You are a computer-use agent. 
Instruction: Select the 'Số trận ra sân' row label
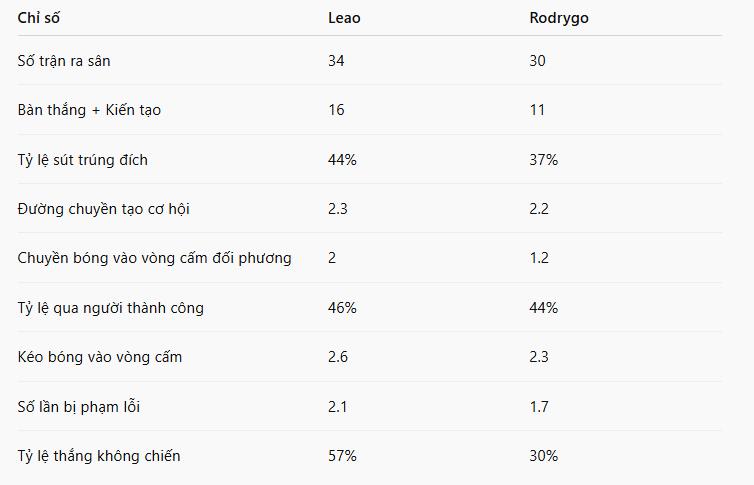[64, 61]
